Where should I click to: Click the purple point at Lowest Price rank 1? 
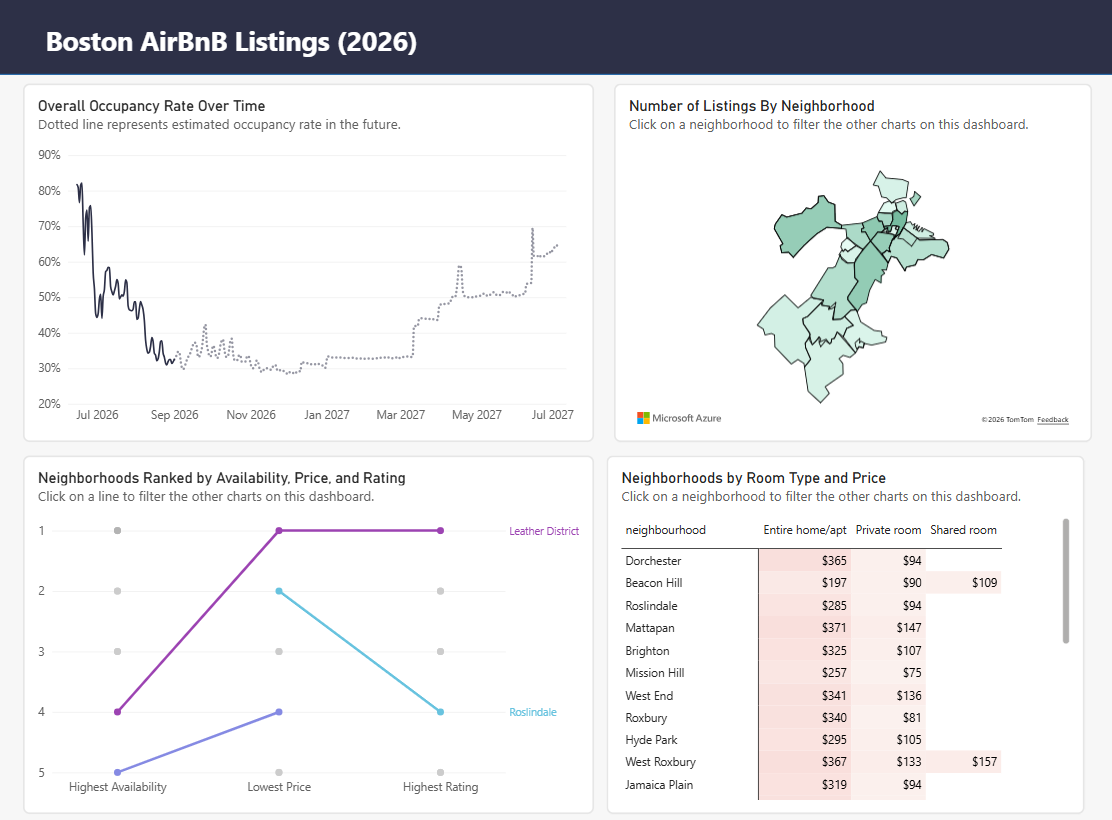click(279, 531)
